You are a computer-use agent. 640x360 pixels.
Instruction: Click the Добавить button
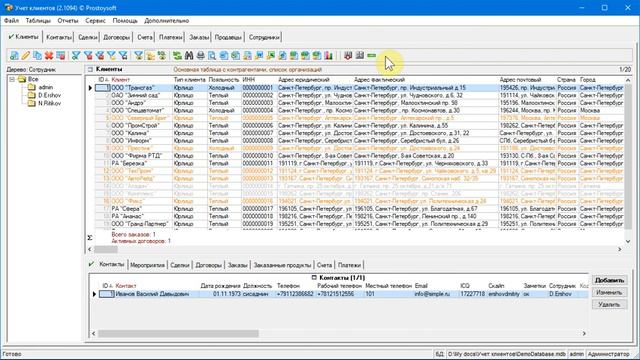(x=609, y=280)
